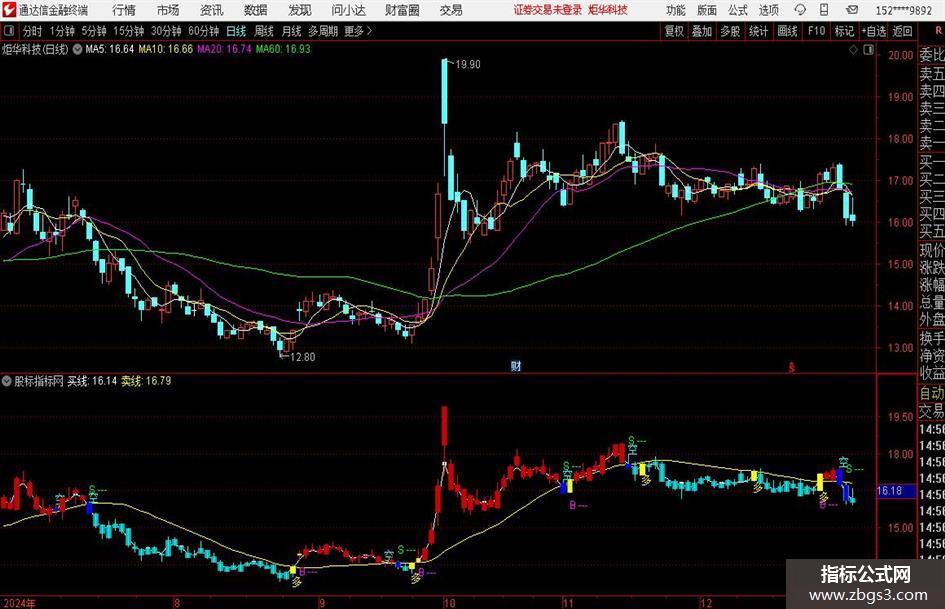The width and height of the screenshot is (945, 609).
Task: Expand 股标指标网 sub-indicator settings circle
Action: tap(7, 381)
